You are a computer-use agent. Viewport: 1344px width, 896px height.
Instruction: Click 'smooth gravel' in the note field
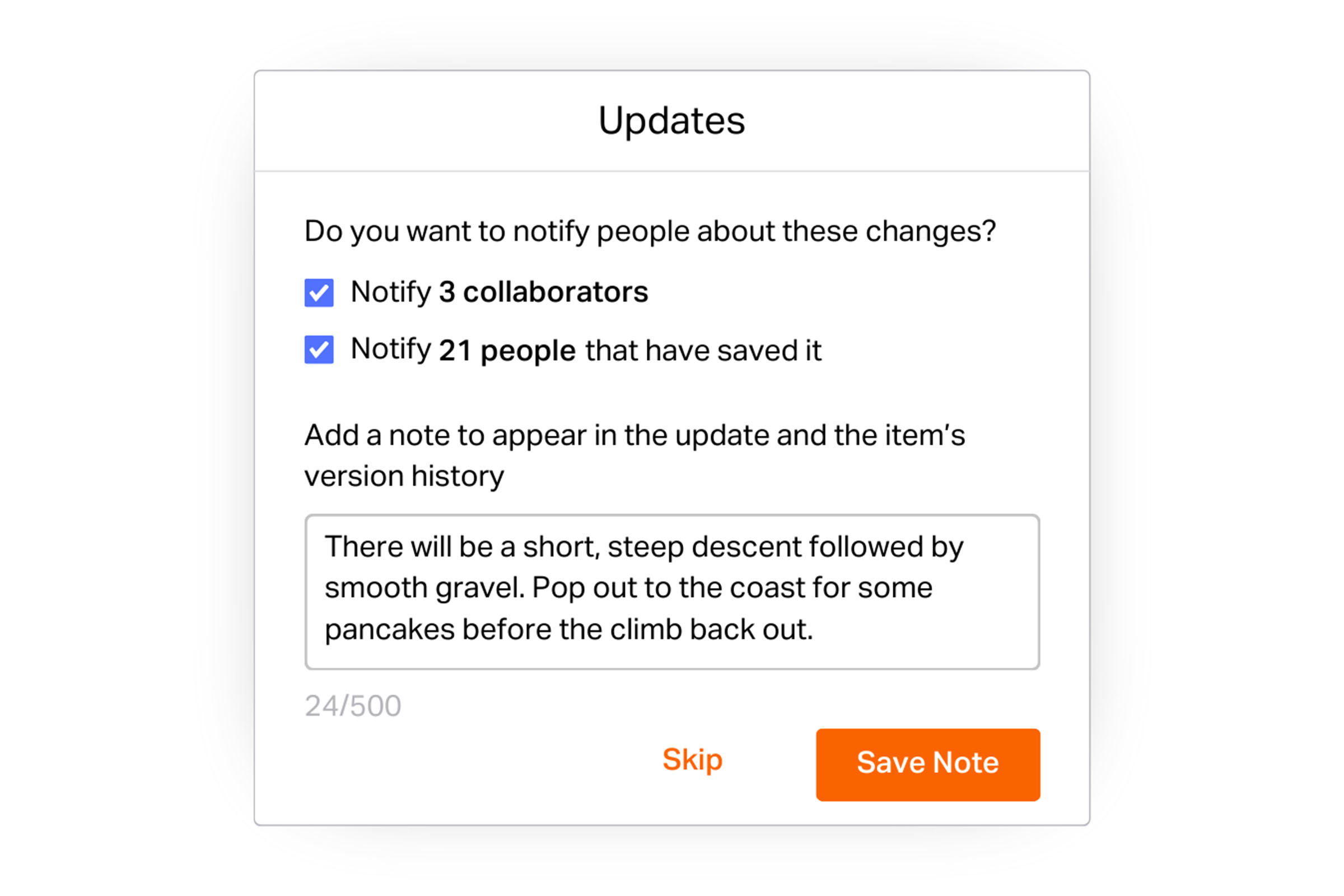coord(424,588)
